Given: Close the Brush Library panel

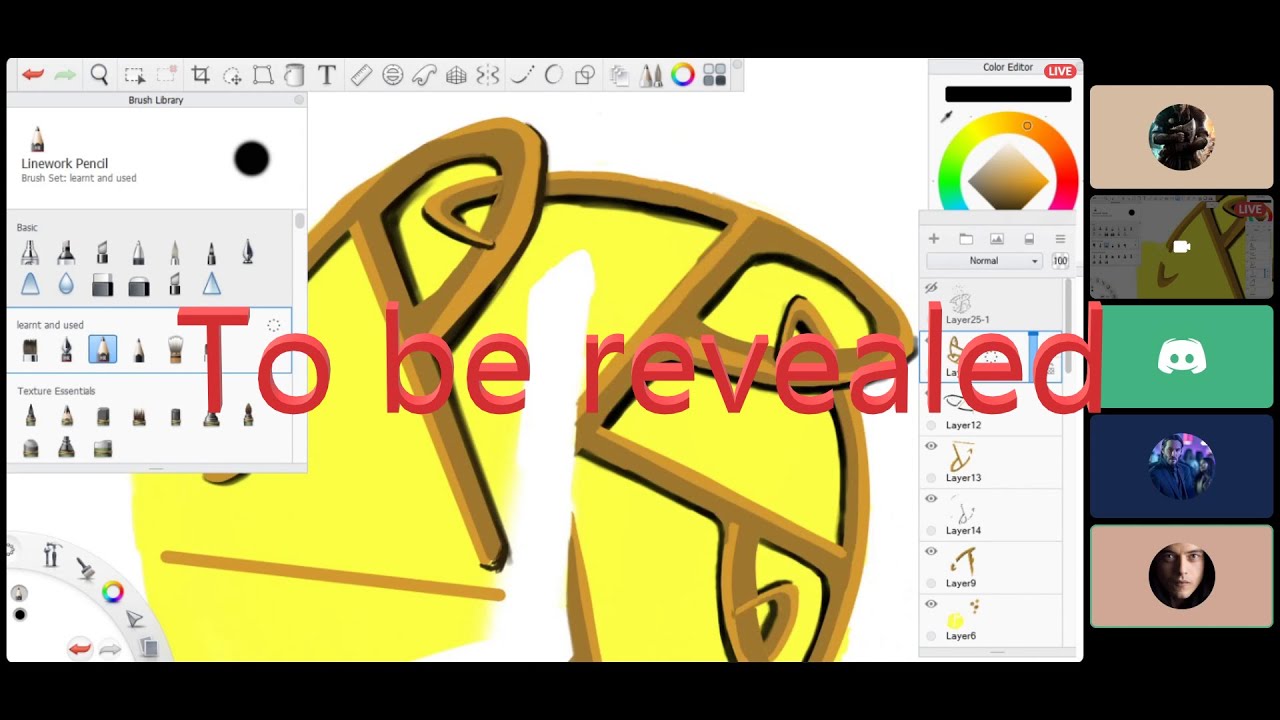Looking at the screenshot, I should click(298, 100).
